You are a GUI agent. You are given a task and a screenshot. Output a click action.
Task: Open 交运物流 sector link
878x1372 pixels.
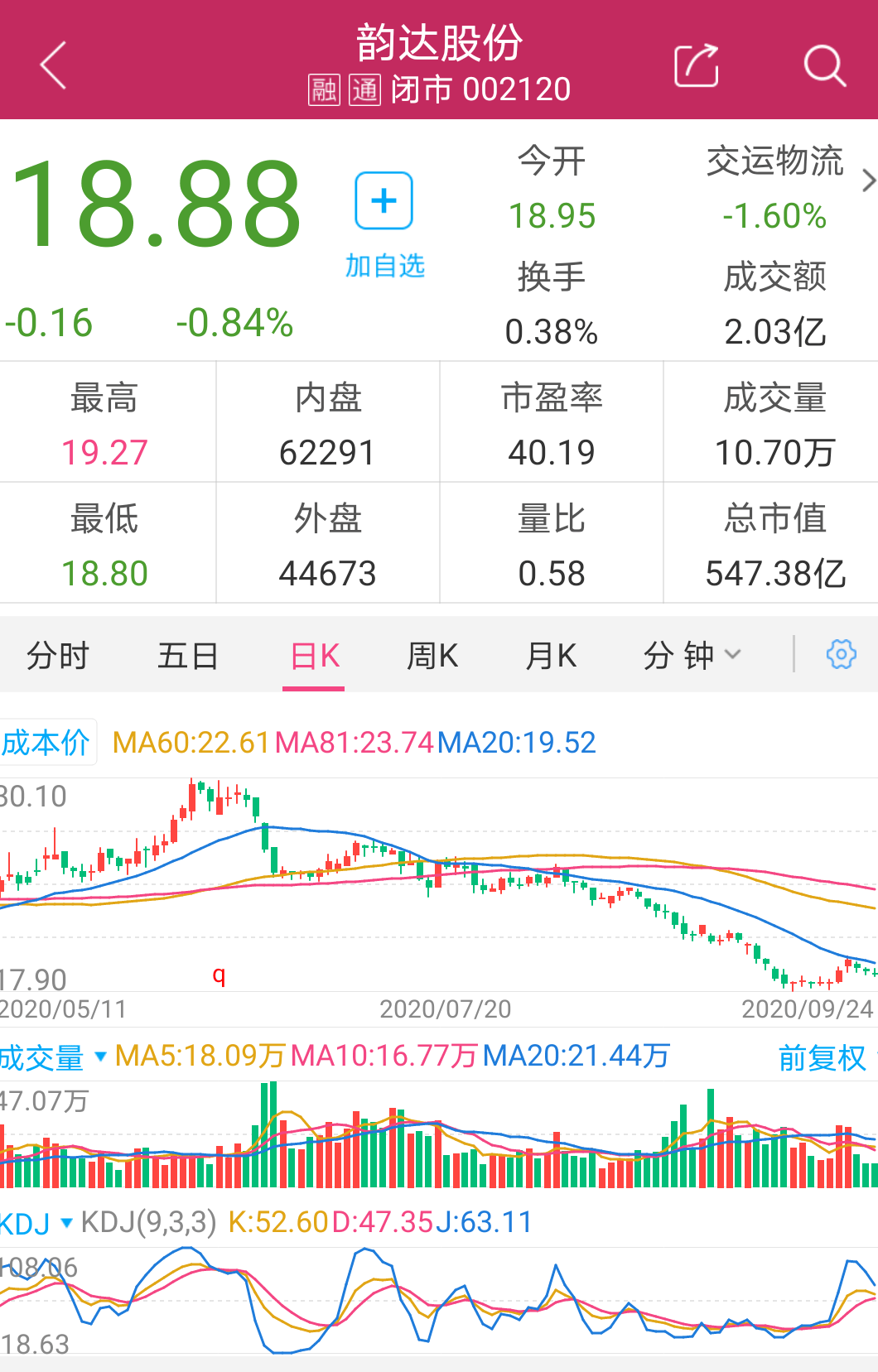tap(774, 161)
